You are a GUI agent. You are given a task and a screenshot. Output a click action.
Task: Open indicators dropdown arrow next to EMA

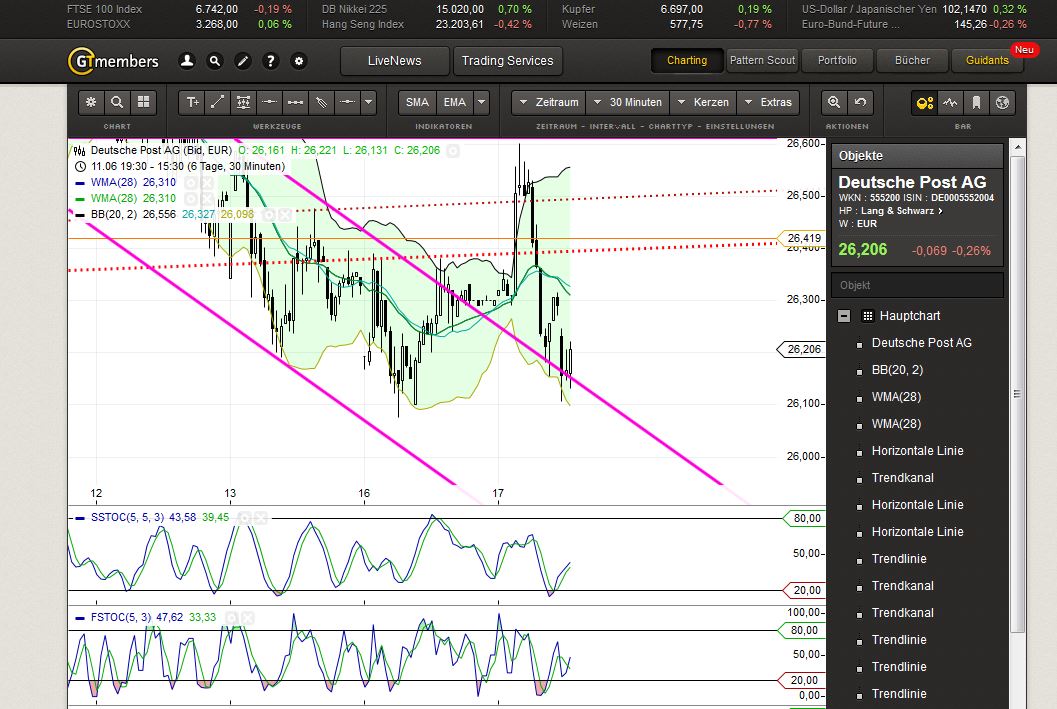481,102
